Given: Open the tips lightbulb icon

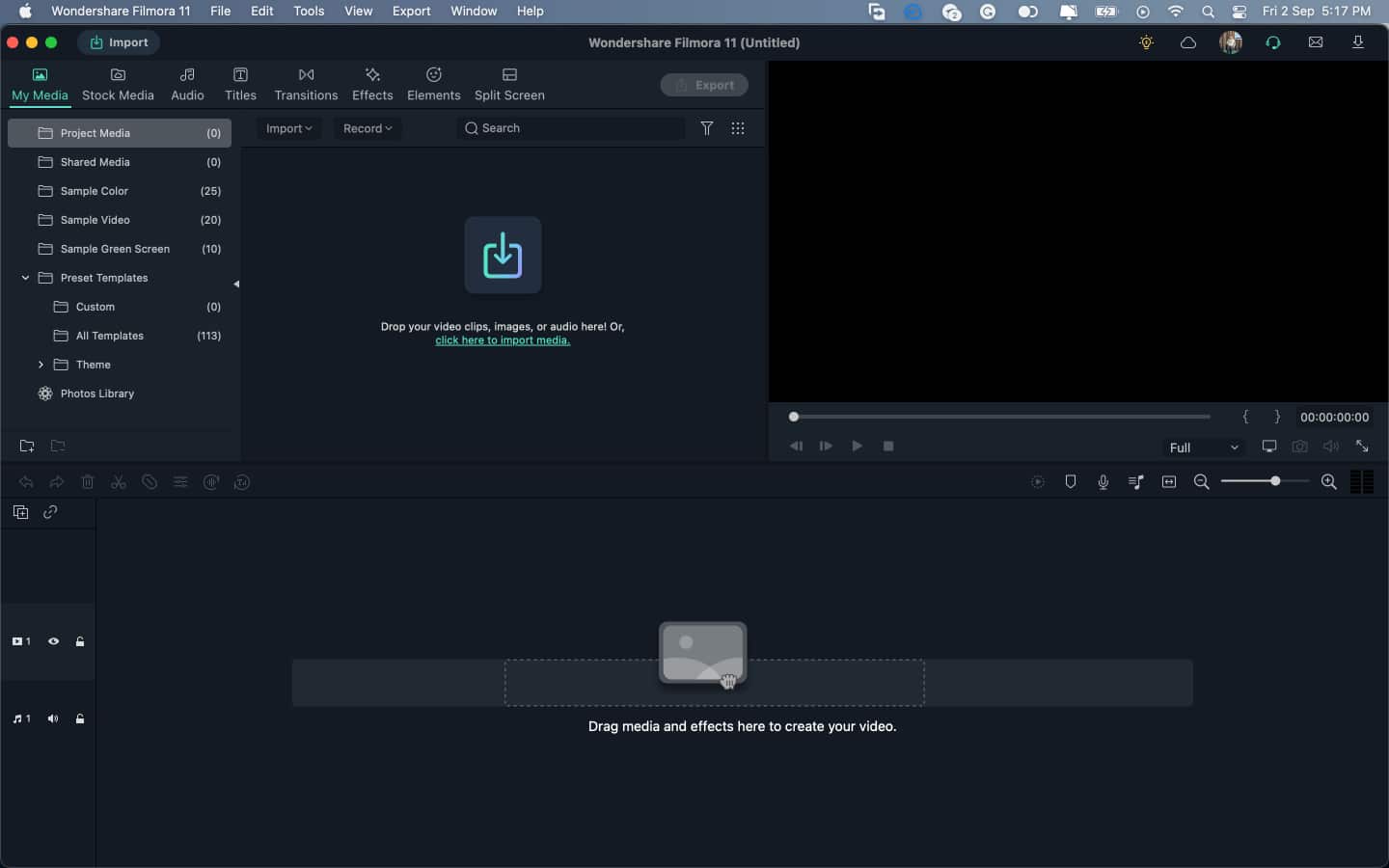Looking at the screenshot, I should coord(1146,42).
